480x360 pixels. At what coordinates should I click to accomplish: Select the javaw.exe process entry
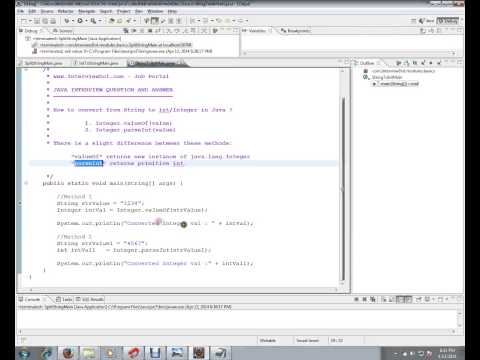pos(122,51)
